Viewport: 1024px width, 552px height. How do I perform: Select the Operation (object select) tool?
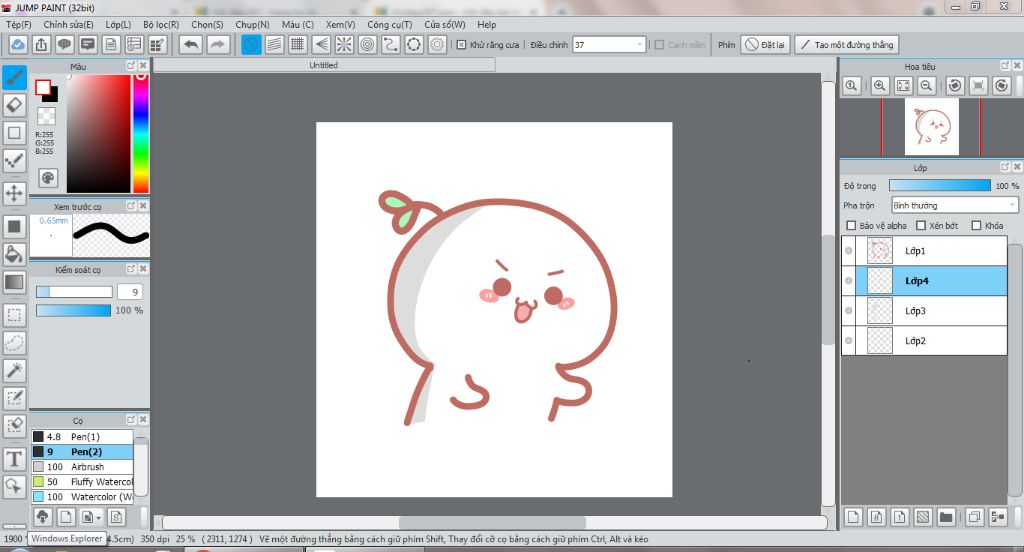14,487
